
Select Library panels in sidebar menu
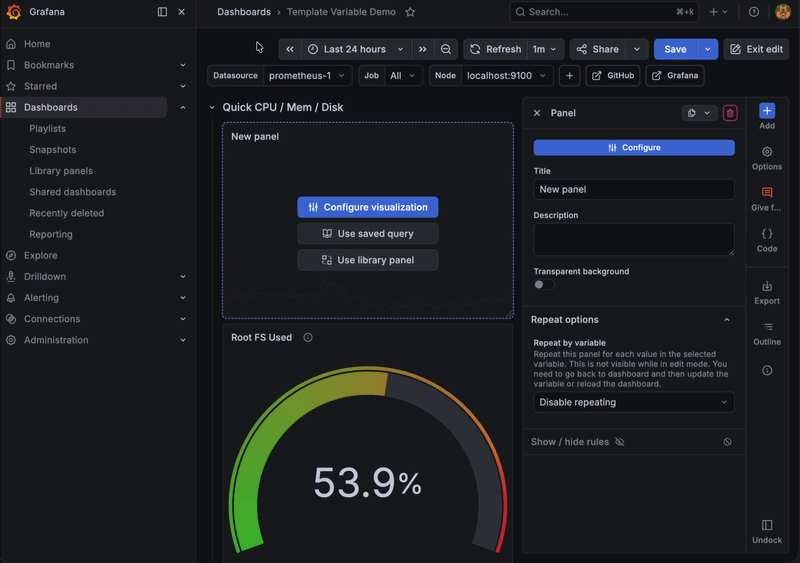tap(61, 171)
